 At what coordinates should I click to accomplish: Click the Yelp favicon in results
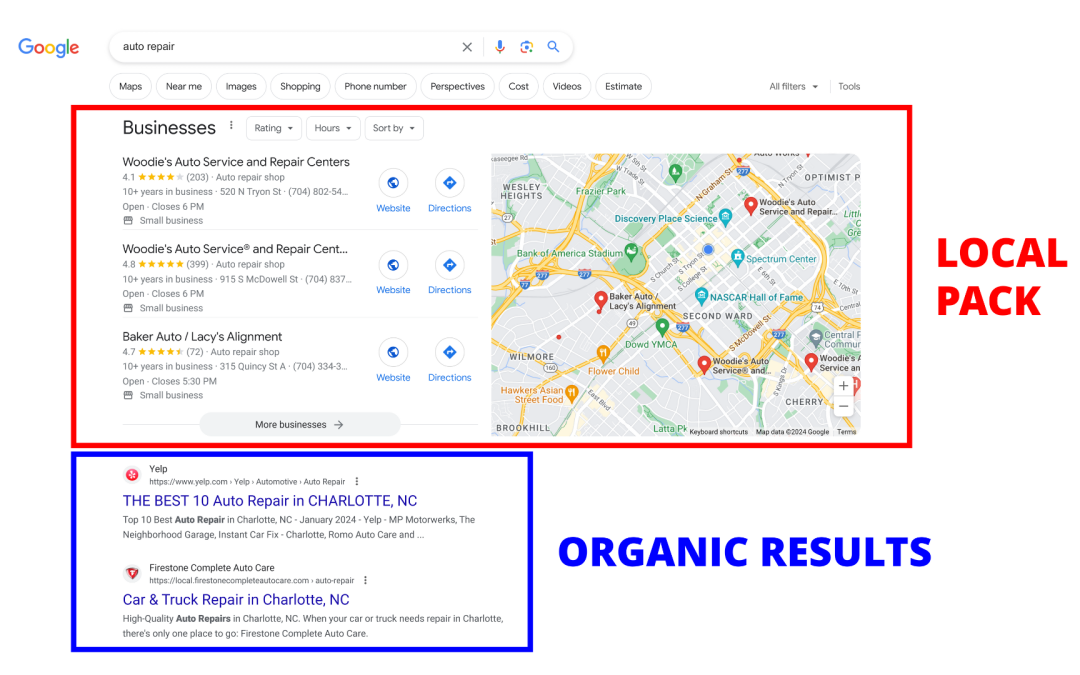(x=132, y=475)
